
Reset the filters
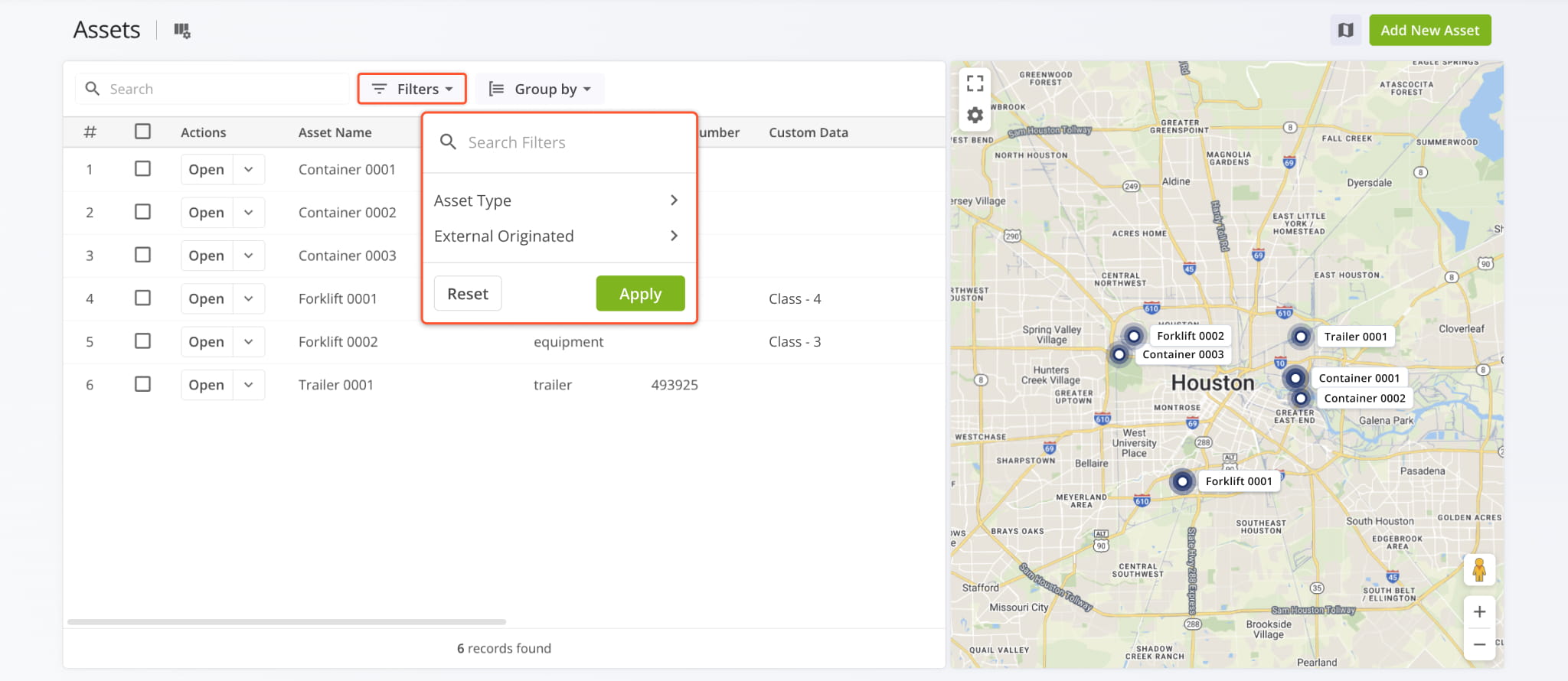point(468,294)
